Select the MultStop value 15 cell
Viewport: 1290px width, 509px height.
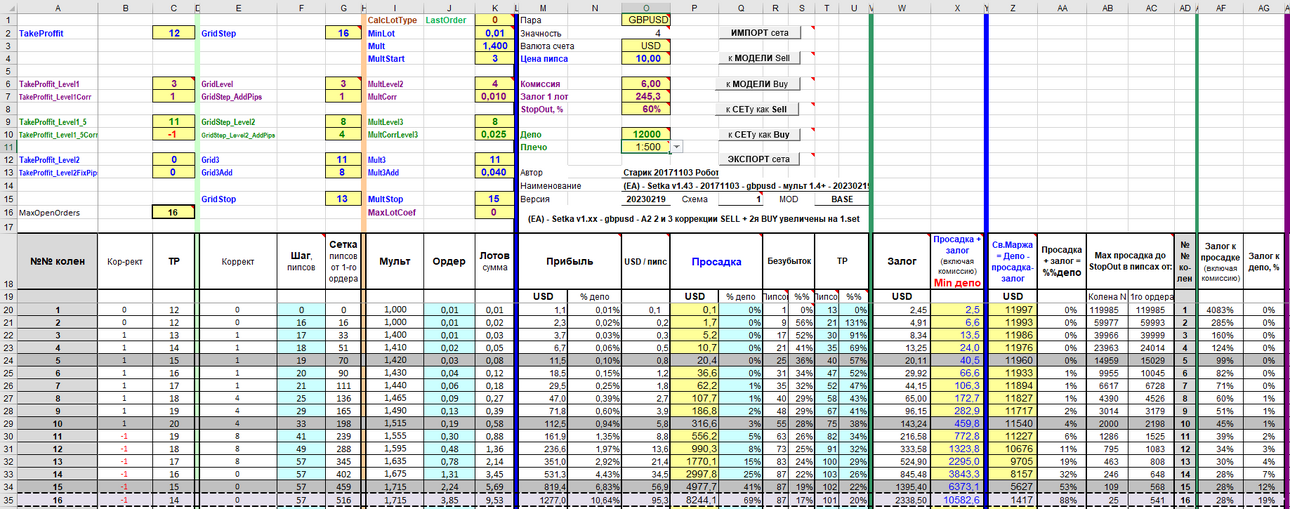click(x=493, y=199)
